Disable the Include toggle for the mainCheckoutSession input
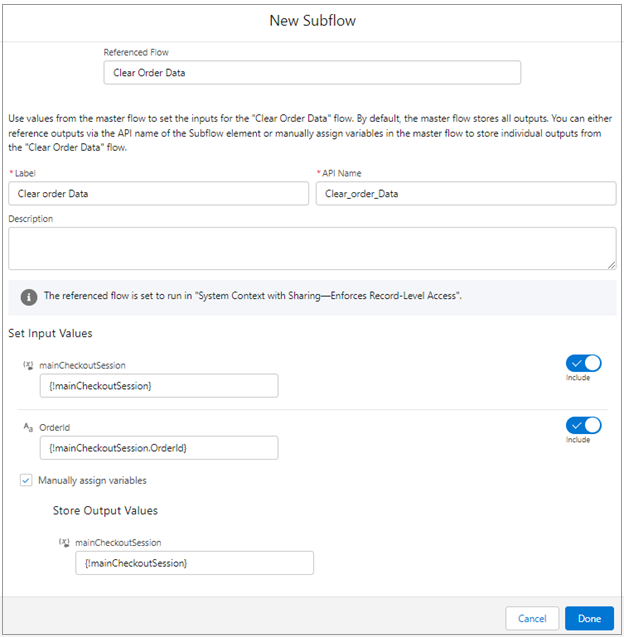Viewport: 624px width, 637px height. click(583, 363)
